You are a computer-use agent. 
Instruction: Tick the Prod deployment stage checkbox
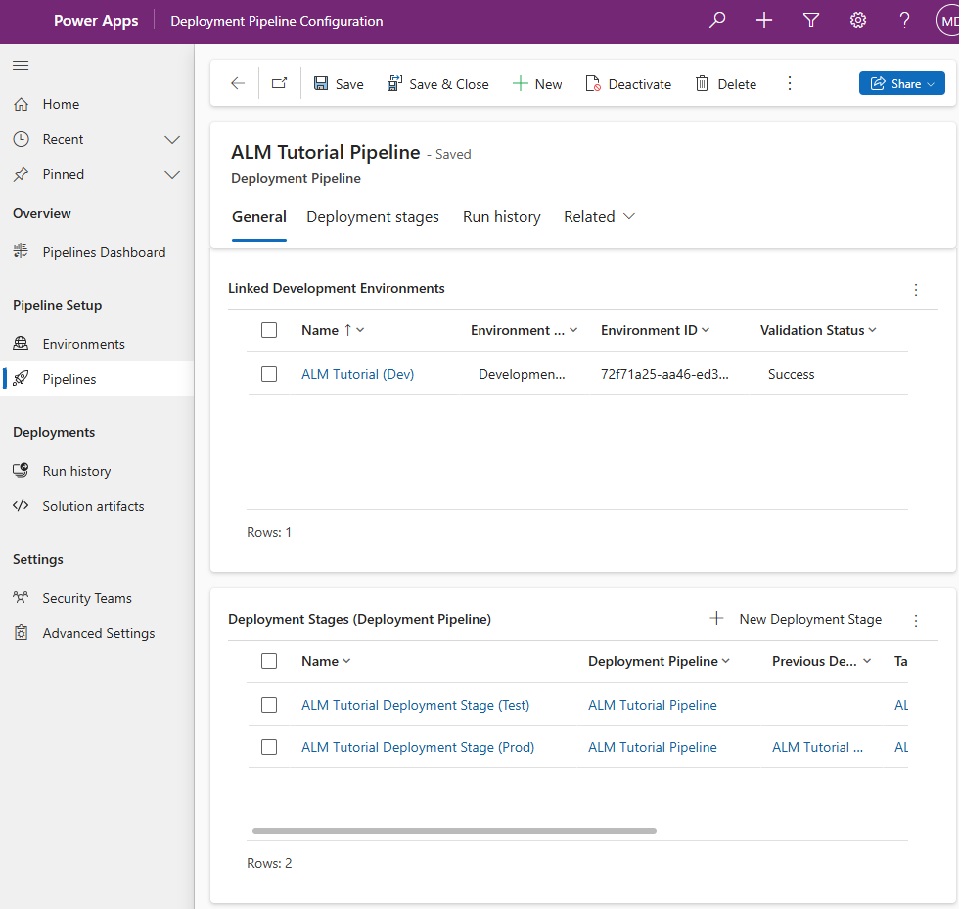[x=269, y=747]
